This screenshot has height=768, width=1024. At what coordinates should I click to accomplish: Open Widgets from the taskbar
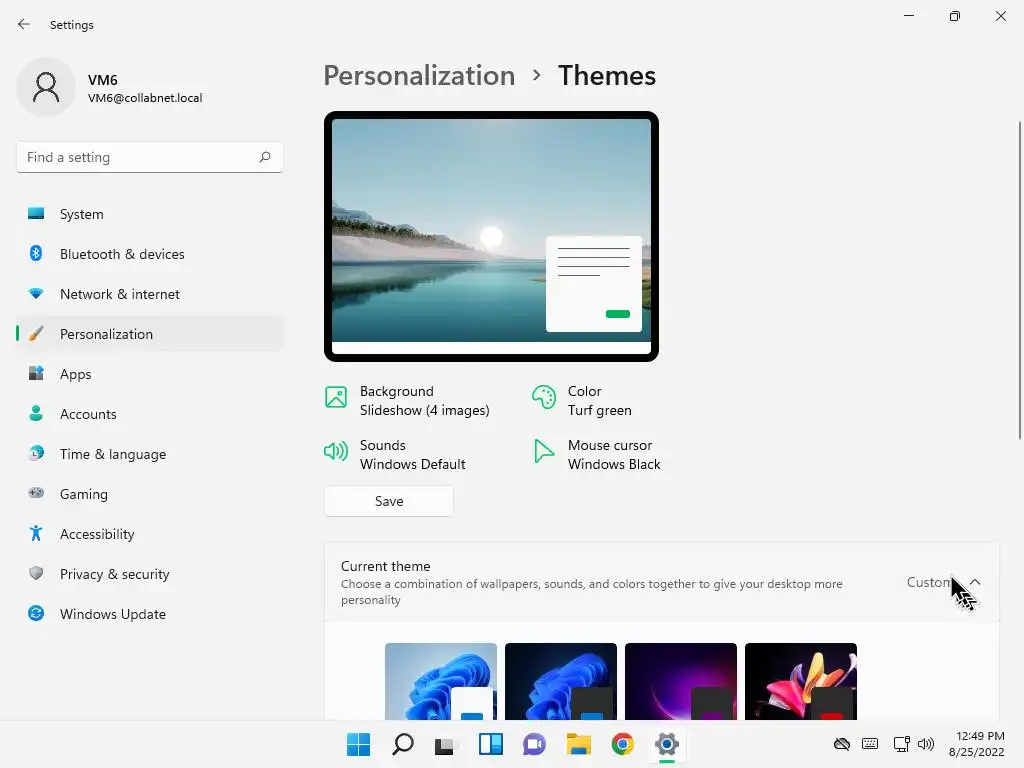click(490, 744)
